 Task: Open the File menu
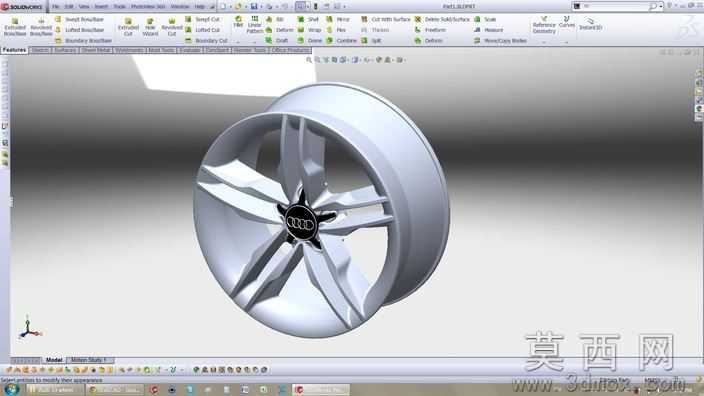(x=56, y=6)
